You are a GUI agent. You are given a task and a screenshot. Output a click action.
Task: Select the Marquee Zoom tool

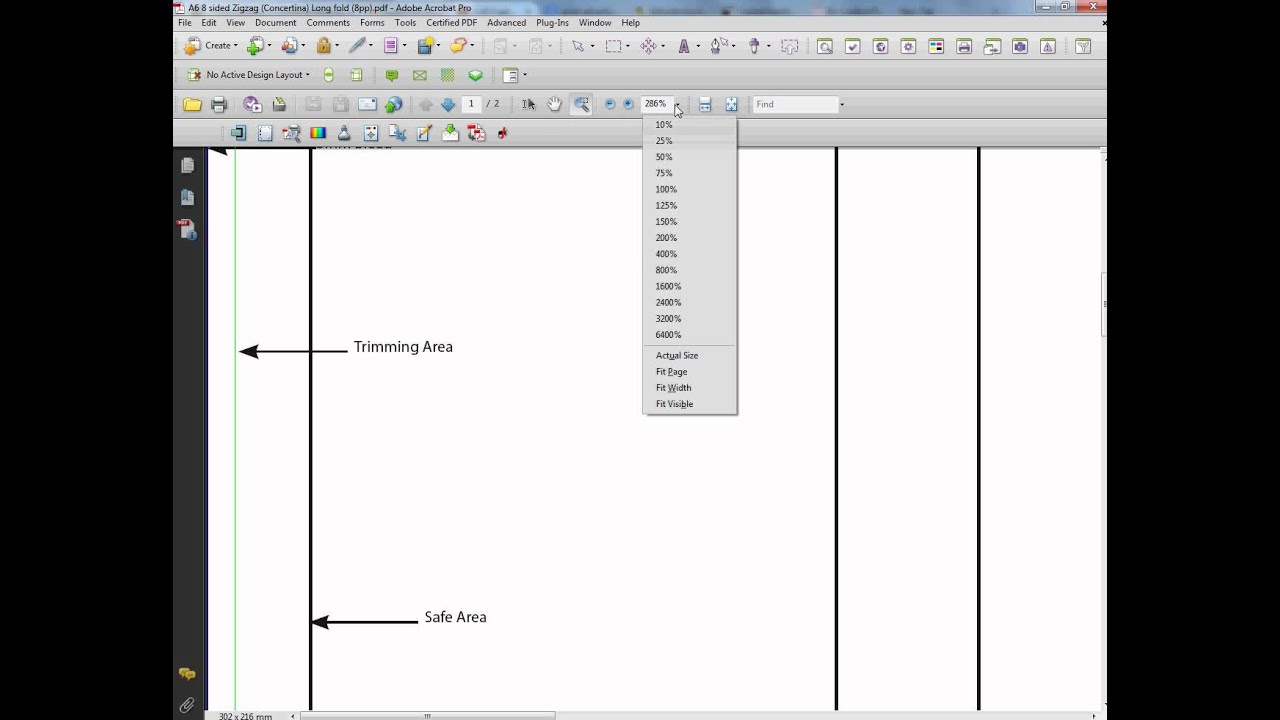point(581,104)
